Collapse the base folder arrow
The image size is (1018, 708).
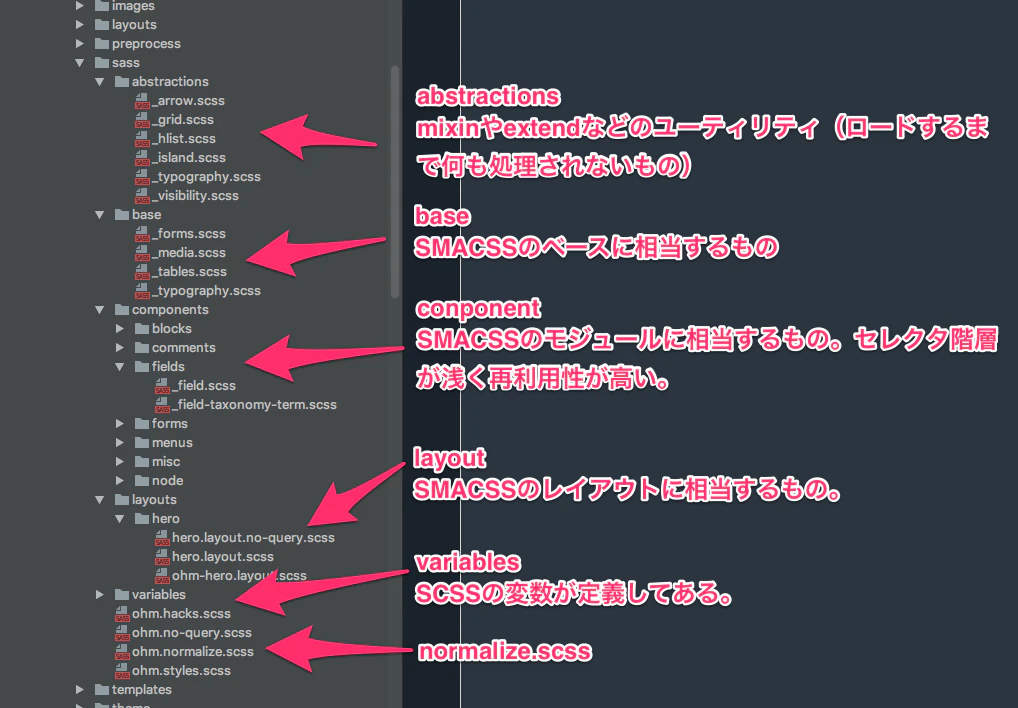point(100,215)
